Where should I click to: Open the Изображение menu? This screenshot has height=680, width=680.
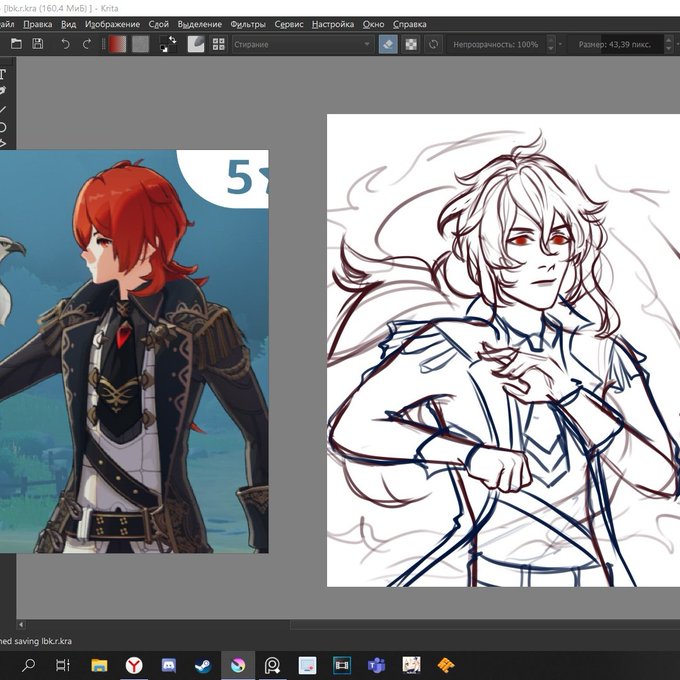(112, 24)
